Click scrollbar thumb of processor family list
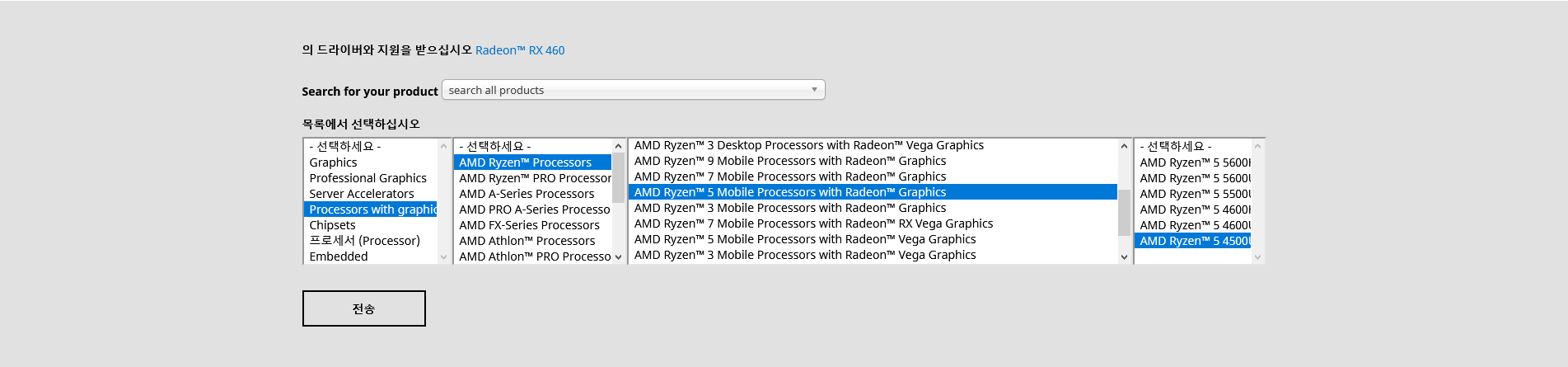Screen dimensions: 1568x367 [619, 178]
